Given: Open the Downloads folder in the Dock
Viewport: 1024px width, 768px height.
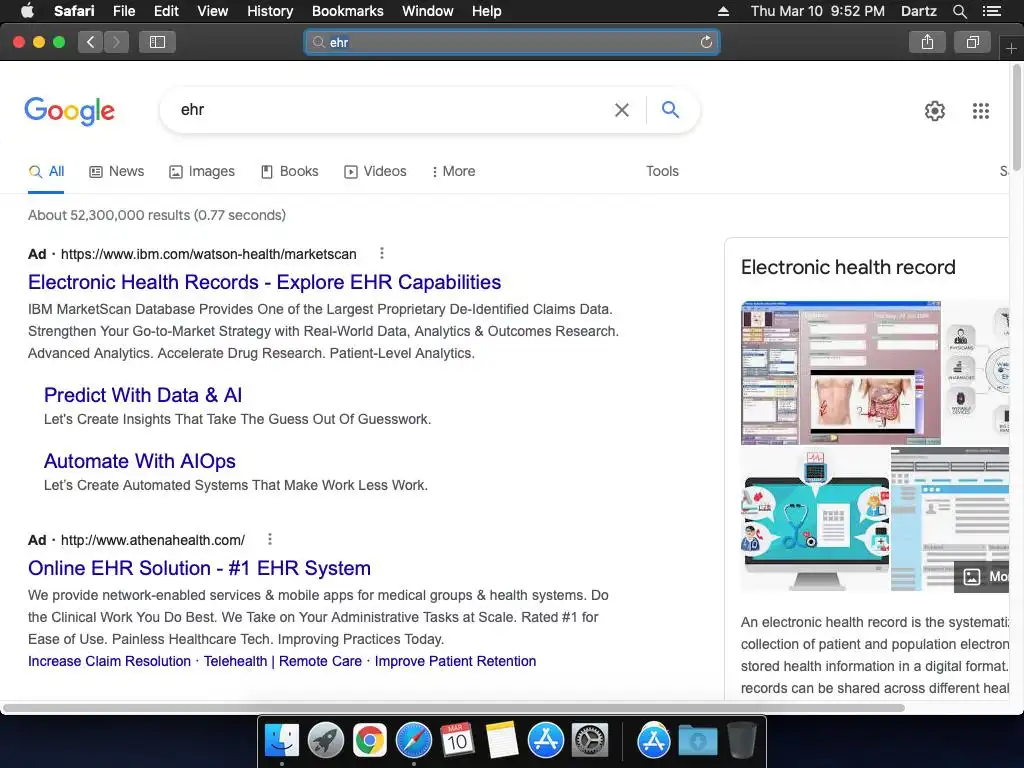Looking at the screenshot, I should [697, 741].
